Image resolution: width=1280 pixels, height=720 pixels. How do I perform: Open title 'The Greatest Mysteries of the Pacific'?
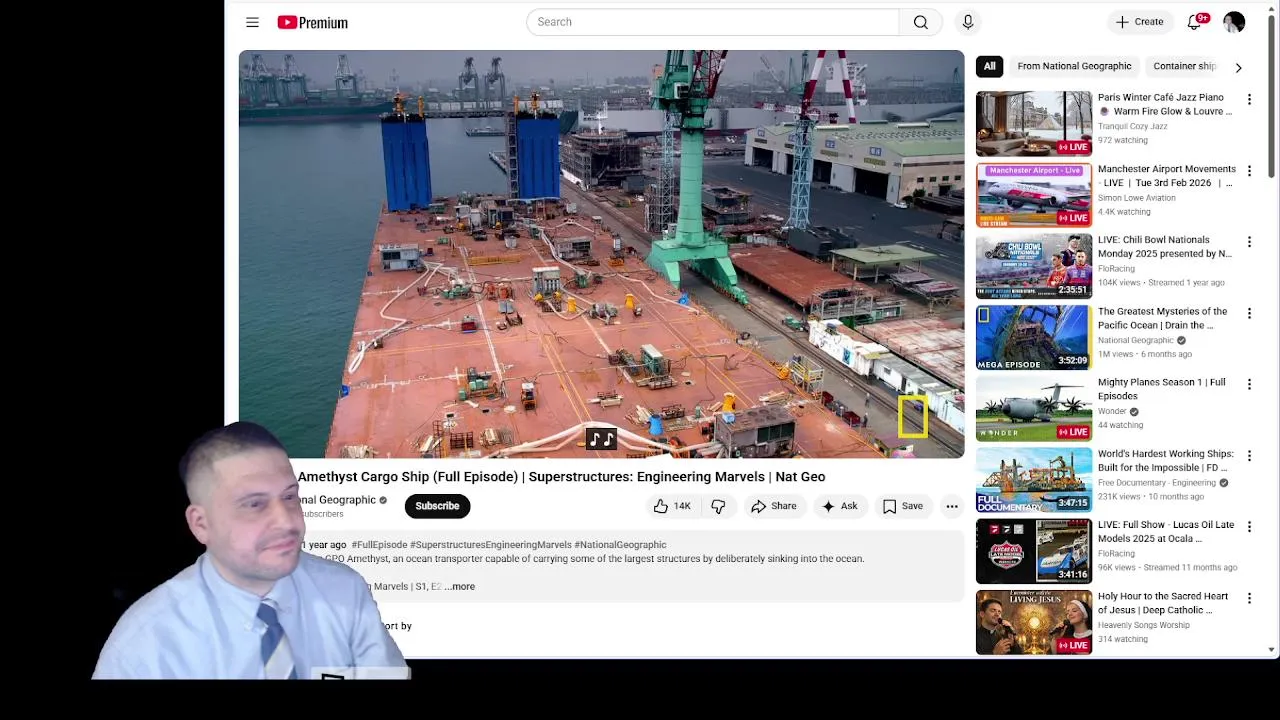[1162, 318]
